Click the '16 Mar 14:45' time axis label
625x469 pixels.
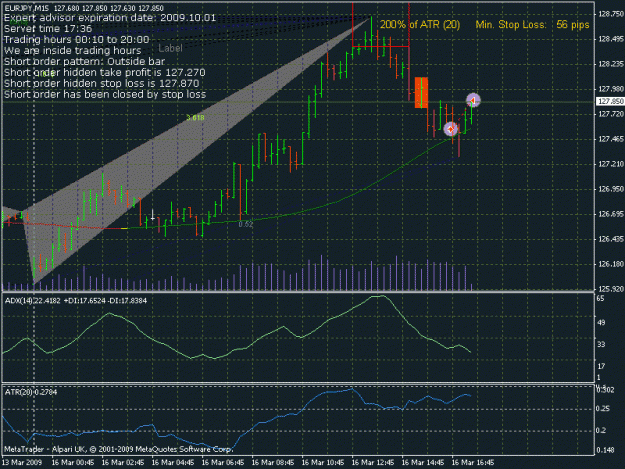point(423,463)
